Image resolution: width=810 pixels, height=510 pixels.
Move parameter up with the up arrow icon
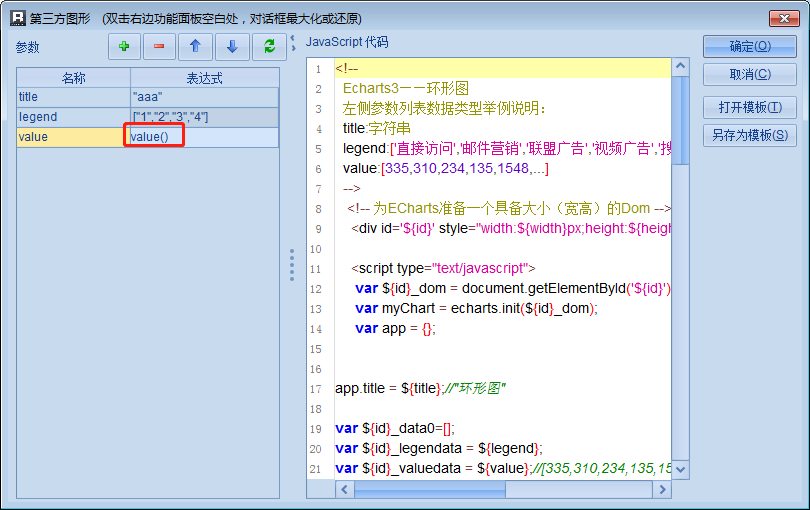click(x=196, y=46)
